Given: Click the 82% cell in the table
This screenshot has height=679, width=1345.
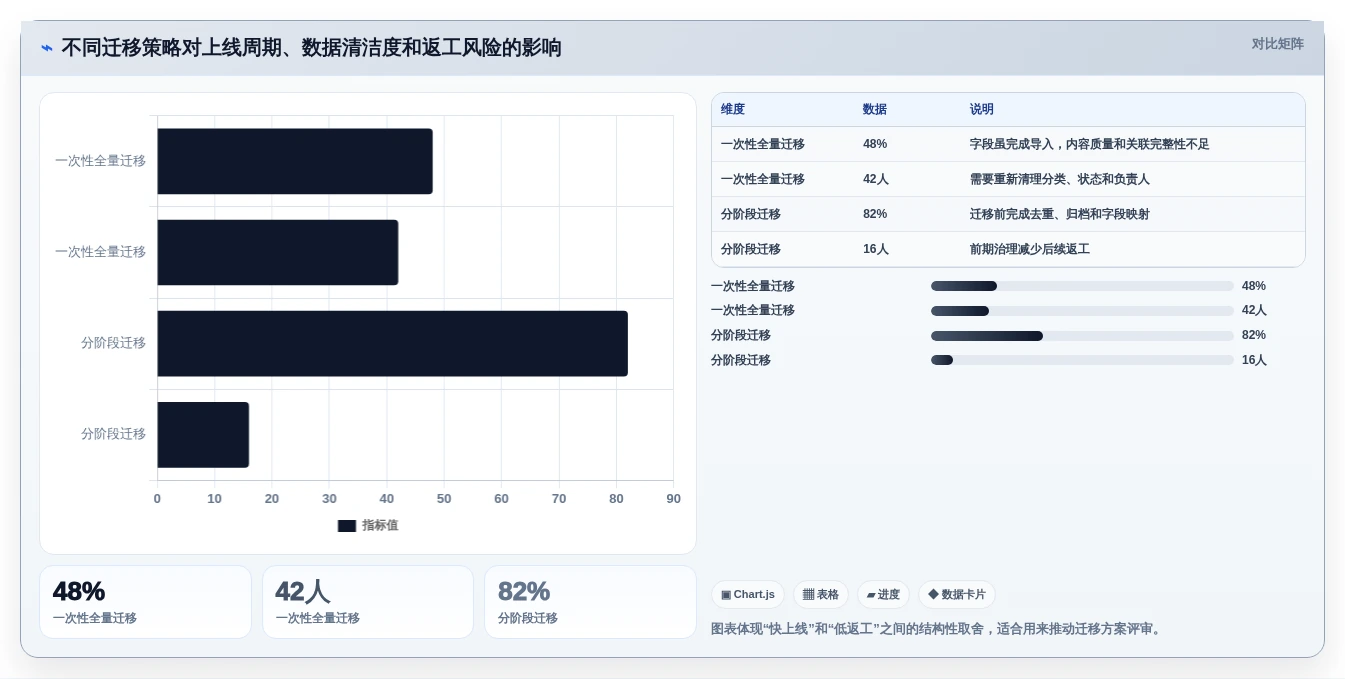Looking at the screenshot, I should click(875, 214).
